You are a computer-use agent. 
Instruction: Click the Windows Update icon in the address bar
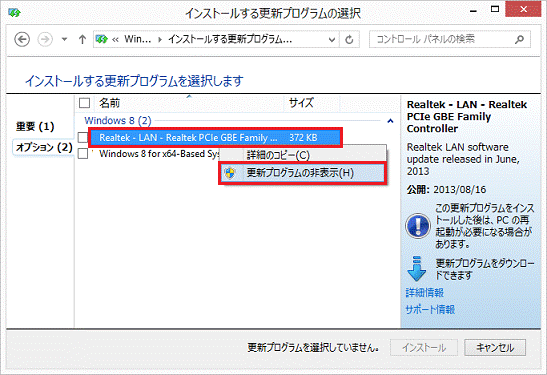point(102,39)
